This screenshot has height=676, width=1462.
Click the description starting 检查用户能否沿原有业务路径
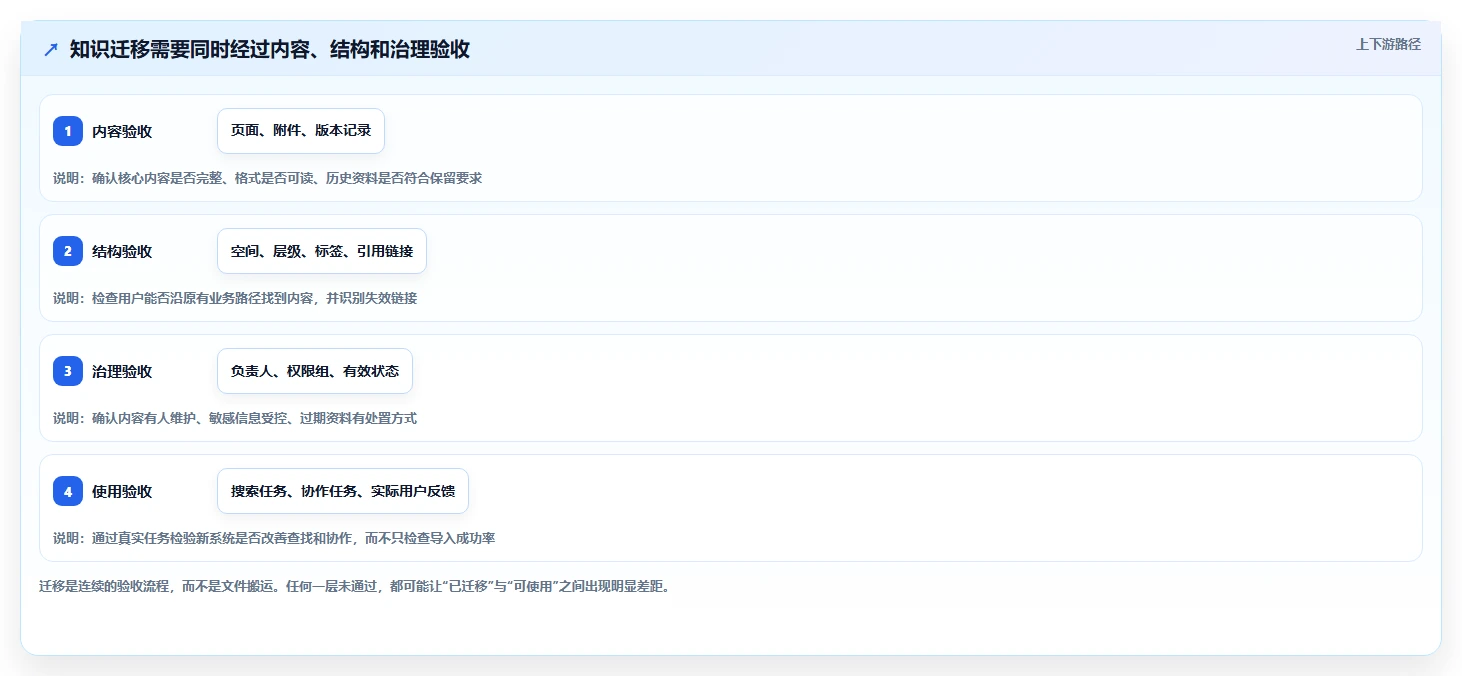coord(235,298)
